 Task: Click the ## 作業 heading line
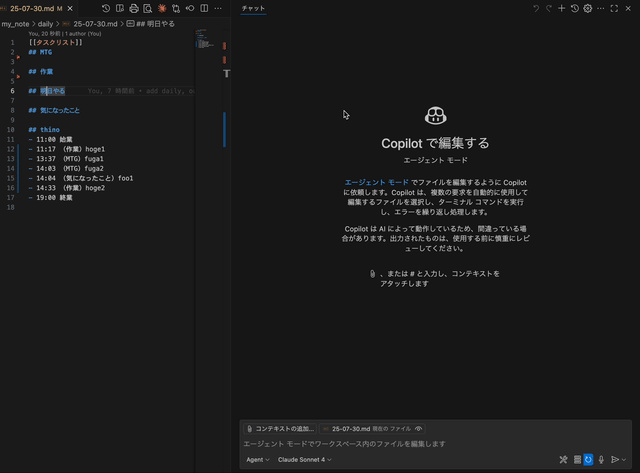(41, 72)
